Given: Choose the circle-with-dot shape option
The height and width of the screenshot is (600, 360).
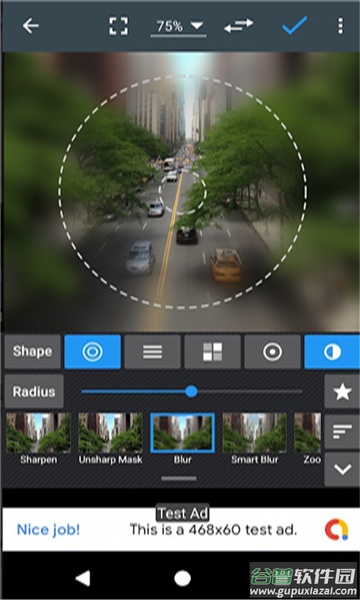Looking at the screenshot, I should [x=272, y=352].
